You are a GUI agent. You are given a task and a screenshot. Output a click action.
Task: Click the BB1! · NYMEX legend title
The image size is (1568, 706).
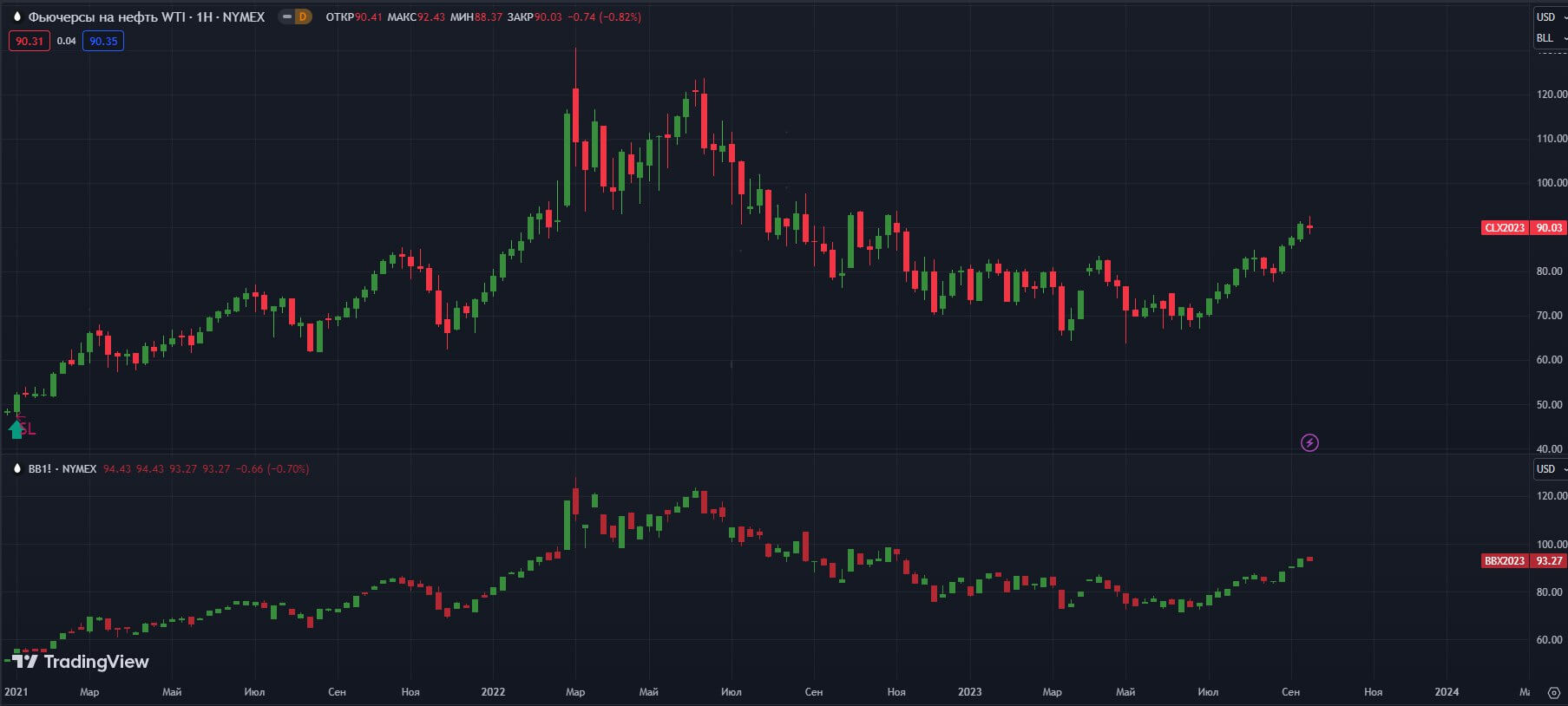(62, 469)
